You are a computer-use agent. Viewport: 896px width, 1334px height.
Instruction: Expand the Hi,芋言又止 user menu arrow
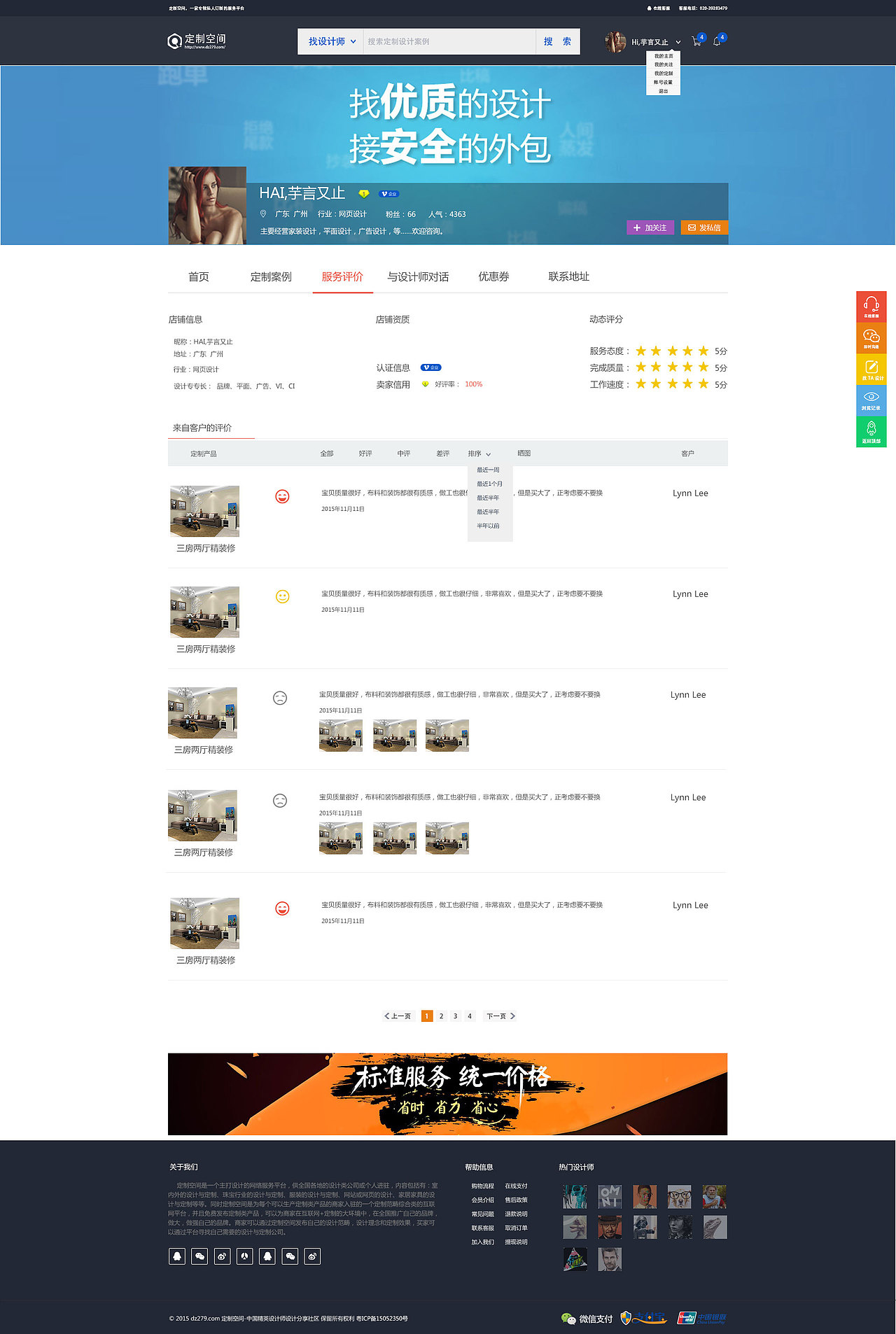(x=678, y=42)
